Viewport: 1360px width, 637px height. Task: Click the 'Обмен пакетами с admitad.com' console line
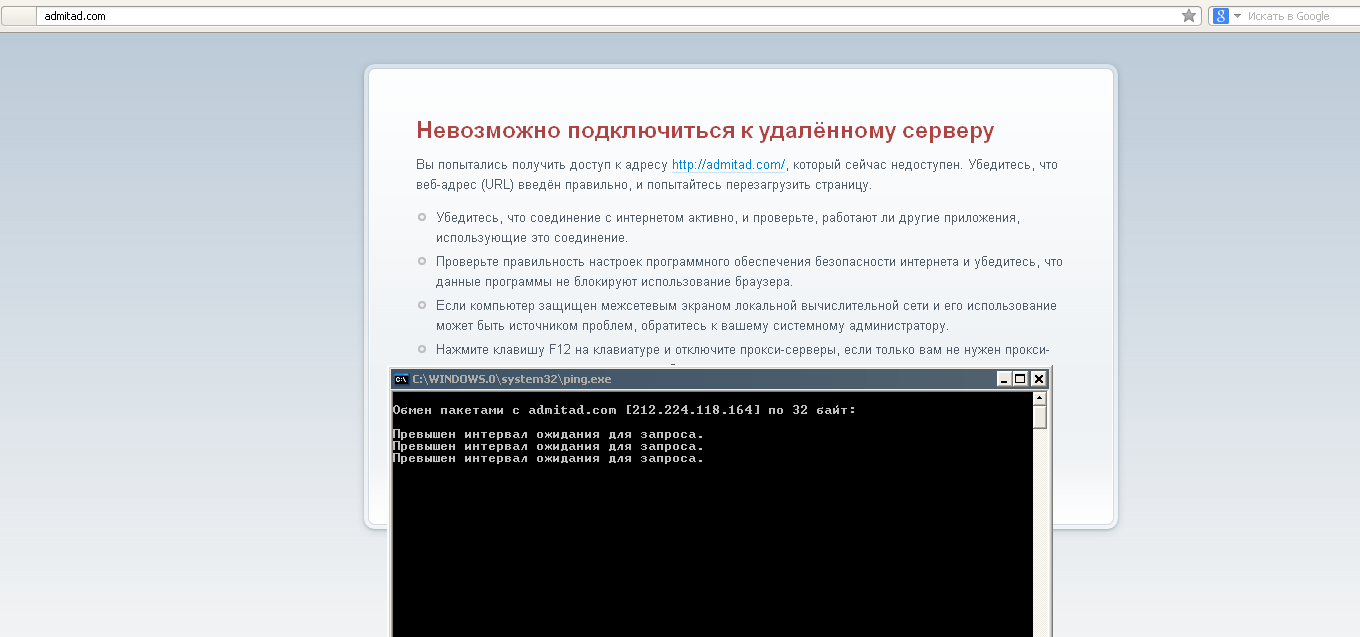coord(625,410)
